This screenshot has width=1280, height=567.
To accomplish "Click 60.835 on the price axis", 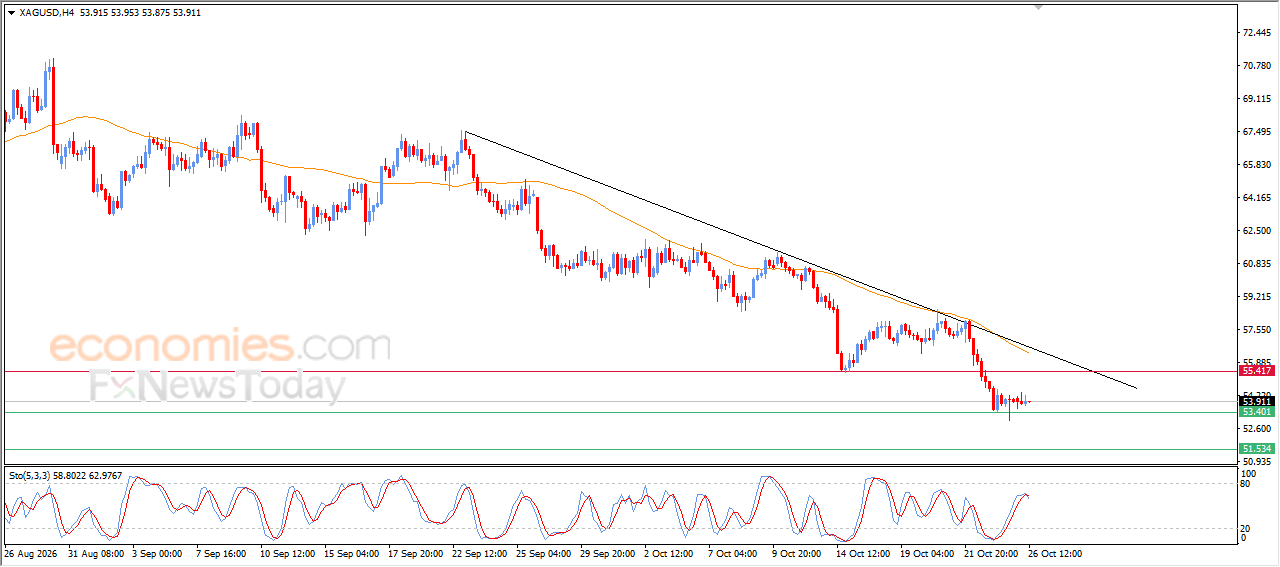I will tap(1256, 264).
